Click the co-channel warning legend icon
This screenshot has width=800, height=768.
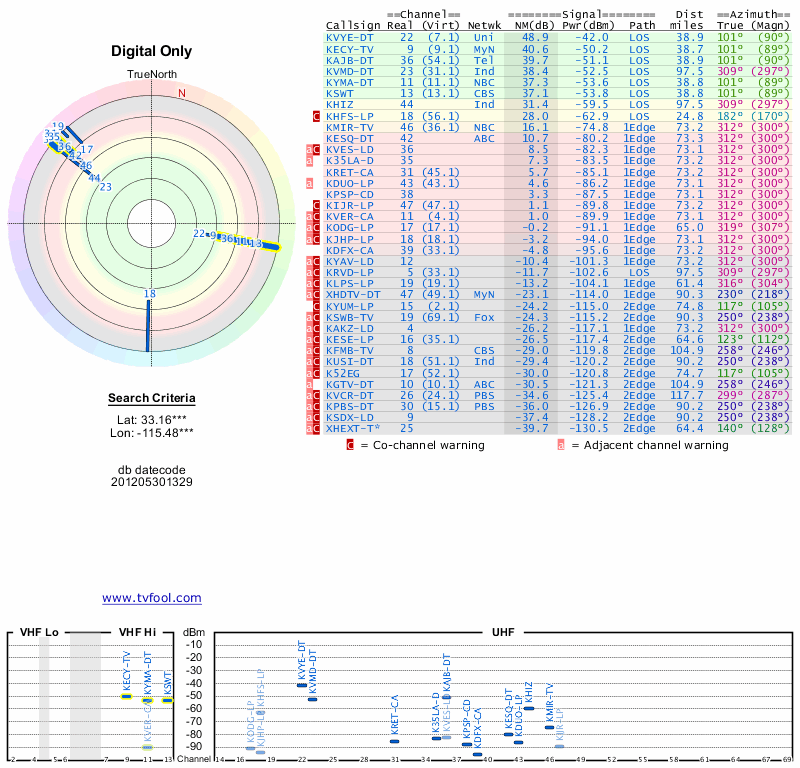(350, 445)
